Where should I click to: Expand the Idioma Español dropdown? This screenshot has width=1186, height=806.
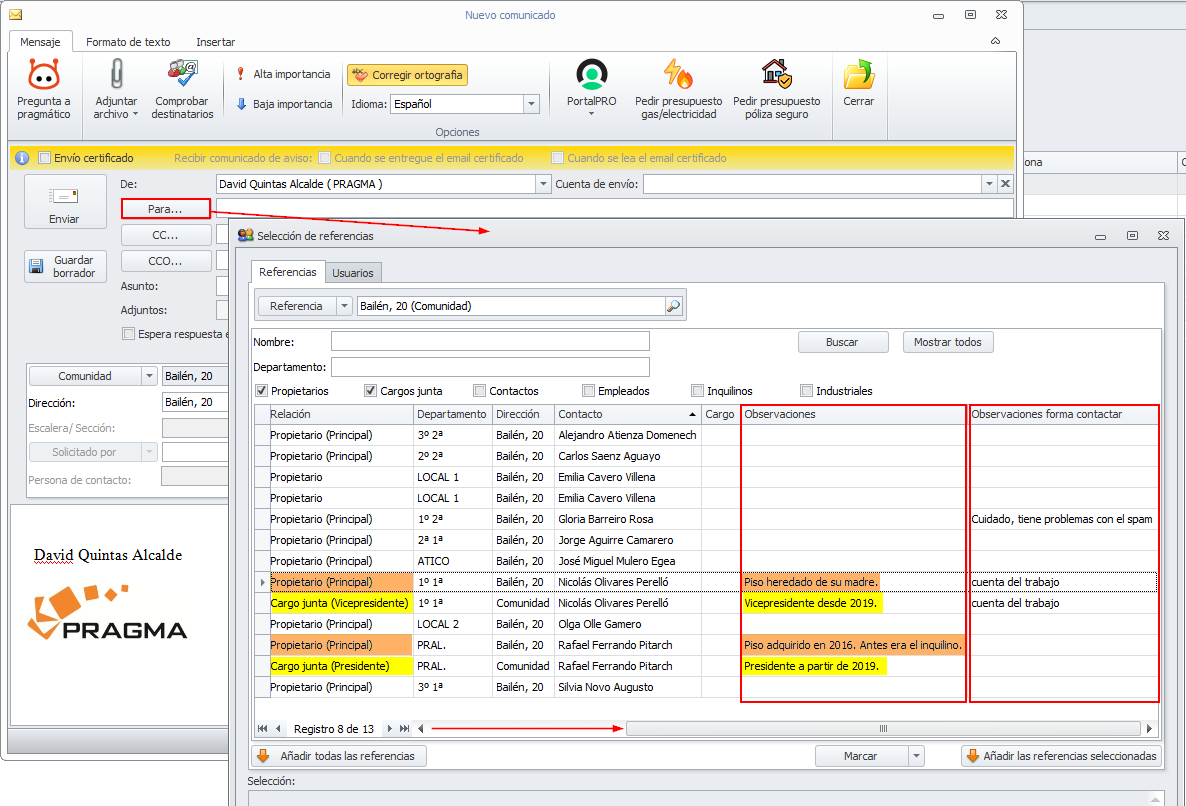(531, 104)
